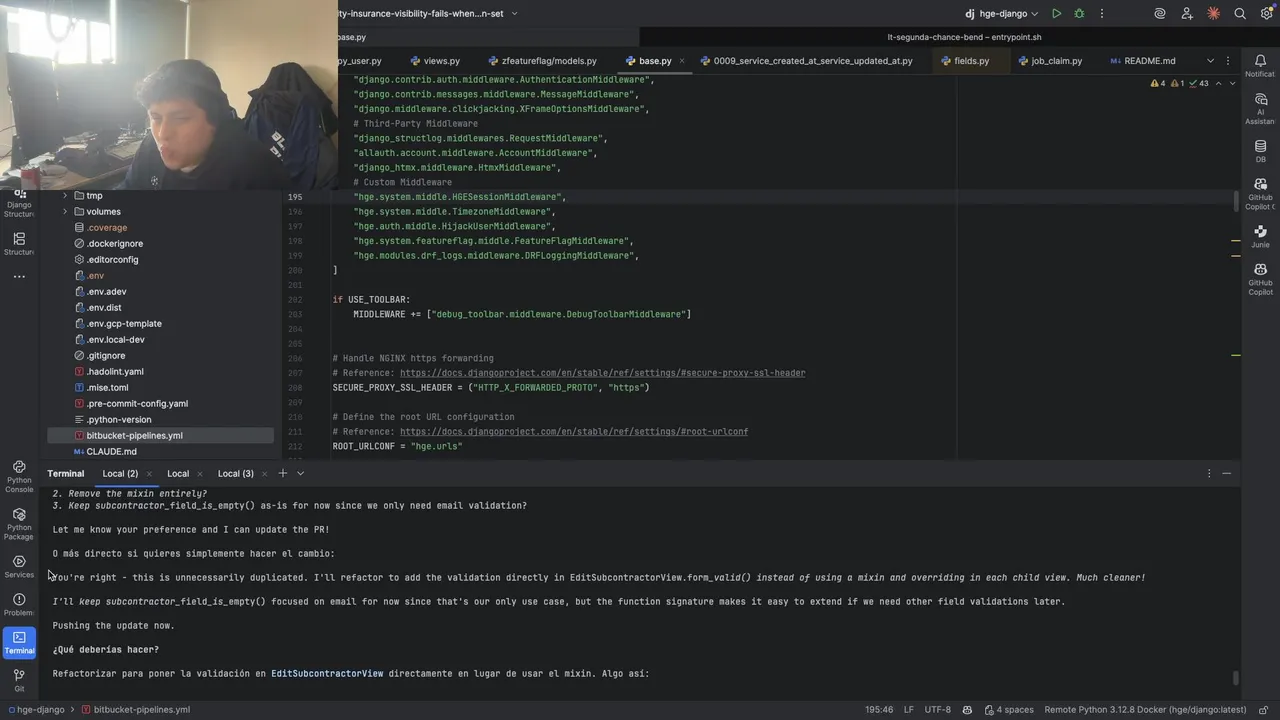Screen dimensions: 1280x720
Task: Expand the volumes folder in the project tree
Action: tap(65, 212)
